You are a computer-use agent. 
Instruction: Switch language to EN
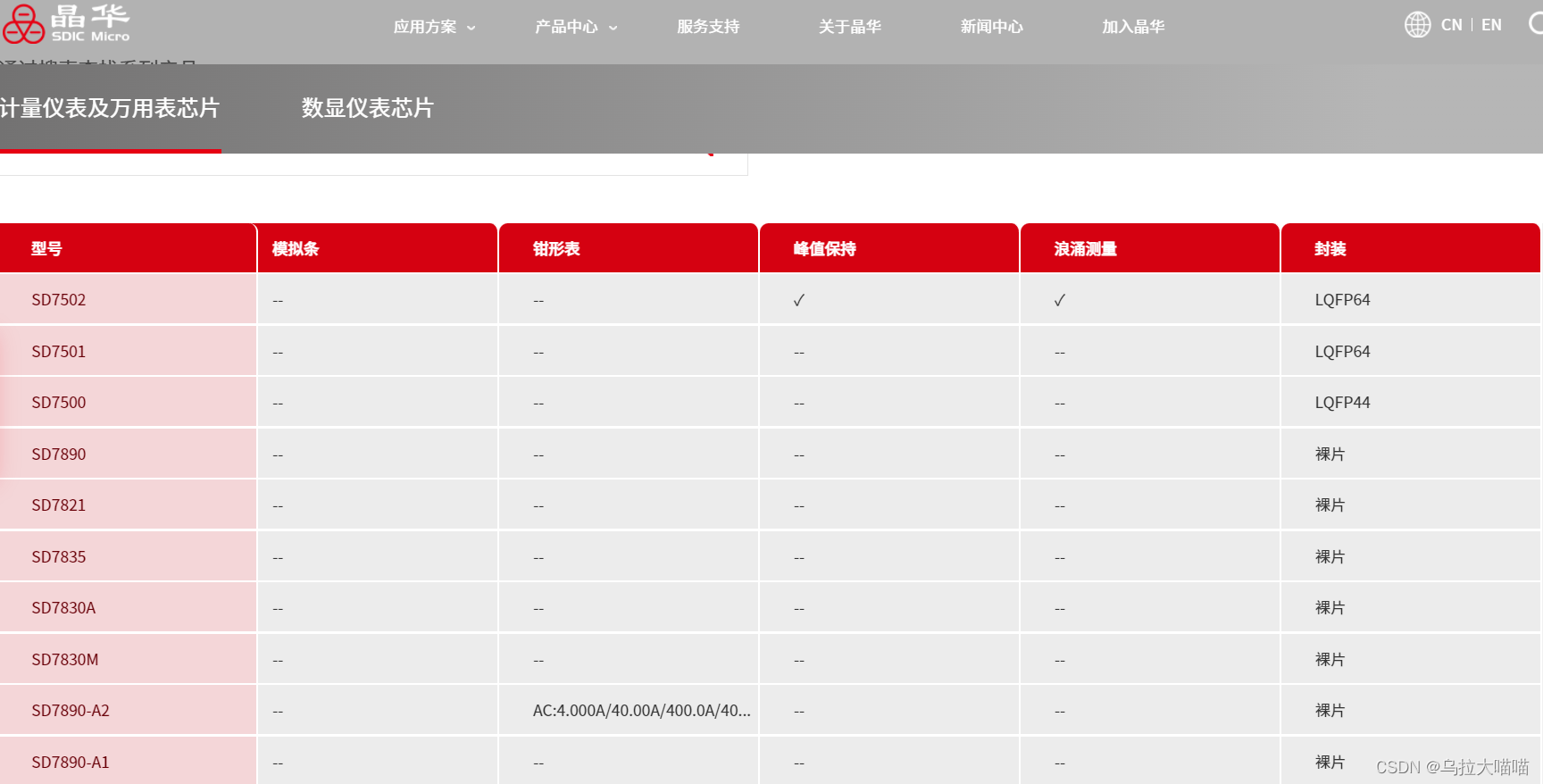tap(1491, 25)
